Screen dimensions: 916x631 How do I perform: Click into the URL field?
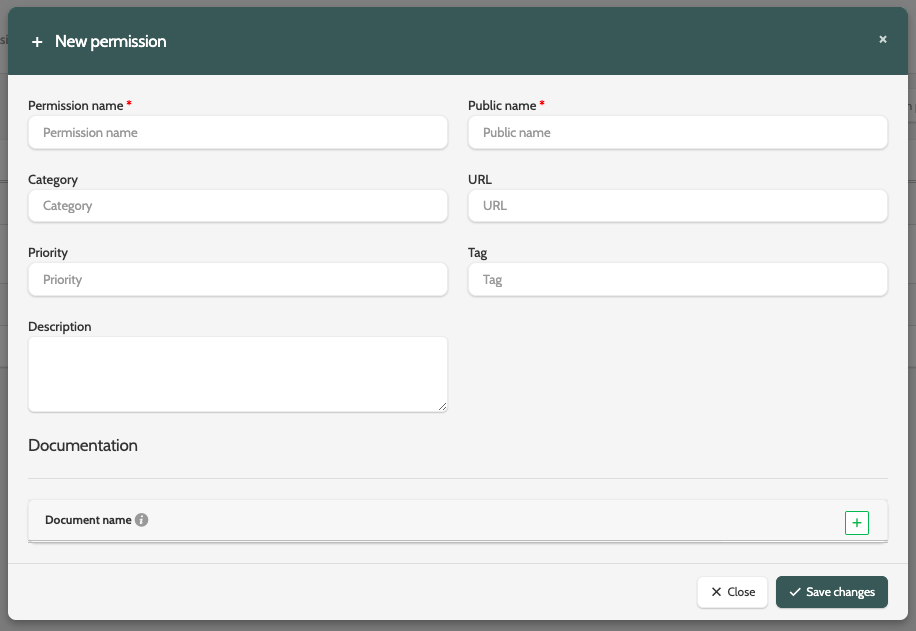pyautogui.click(x=678, y=206)
